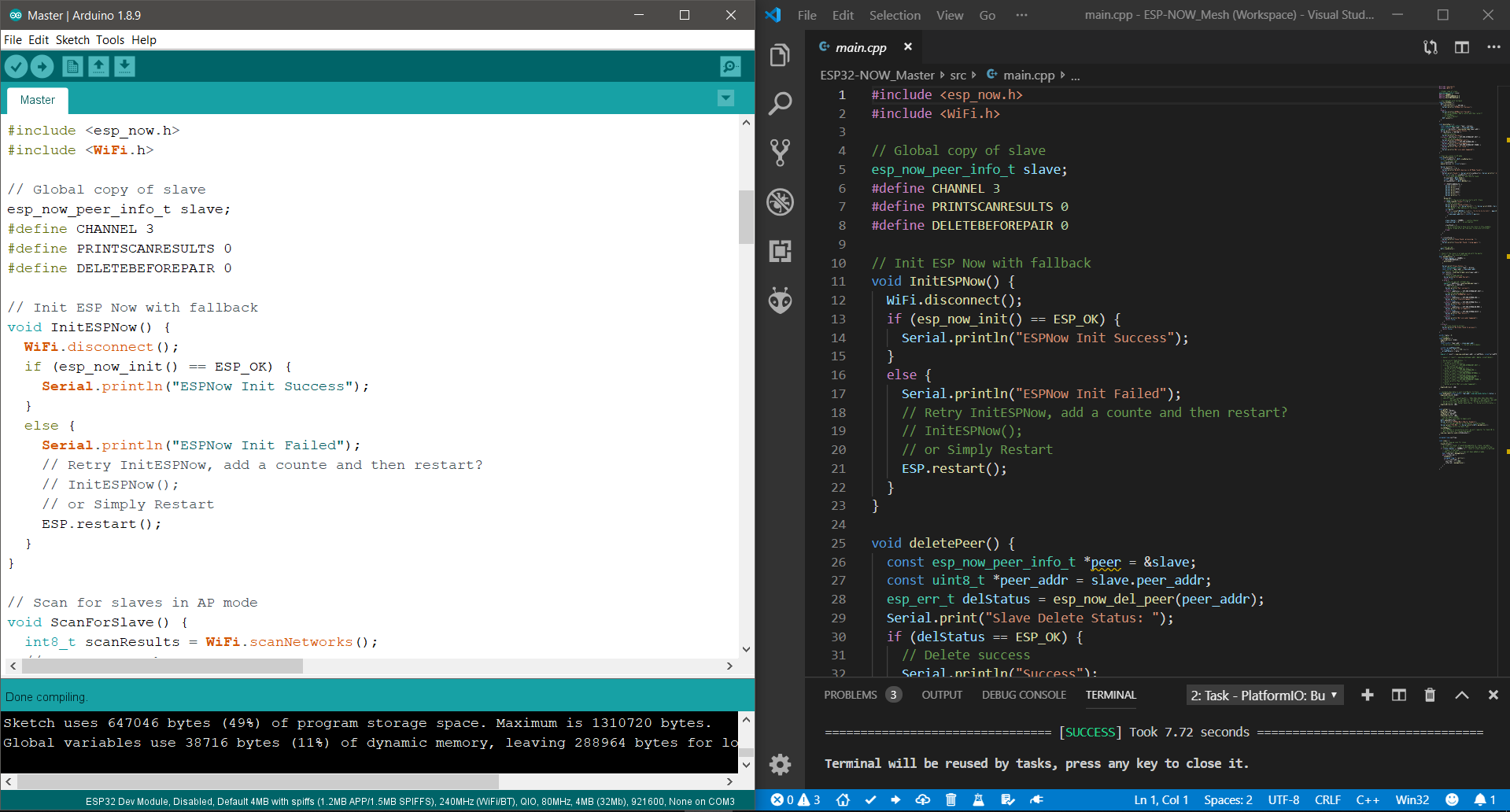Toggle split editor right in VS Code

tap(1461, 47)
